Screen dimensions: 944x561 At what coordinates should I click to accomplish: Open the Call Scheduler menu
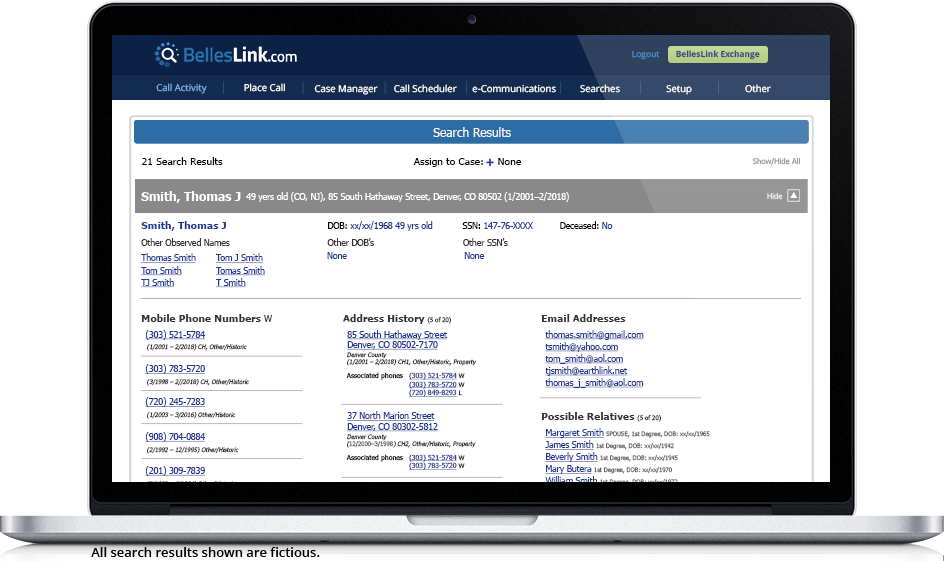click(x=425, y=88)
